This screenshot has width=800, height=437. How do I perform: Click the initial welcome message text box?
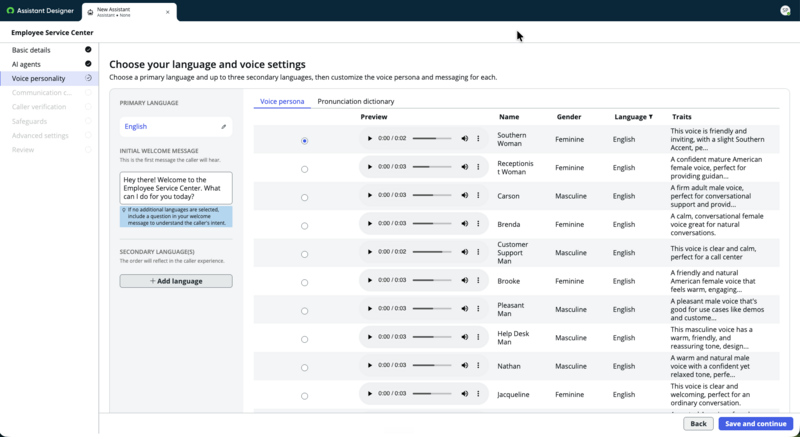176,188
